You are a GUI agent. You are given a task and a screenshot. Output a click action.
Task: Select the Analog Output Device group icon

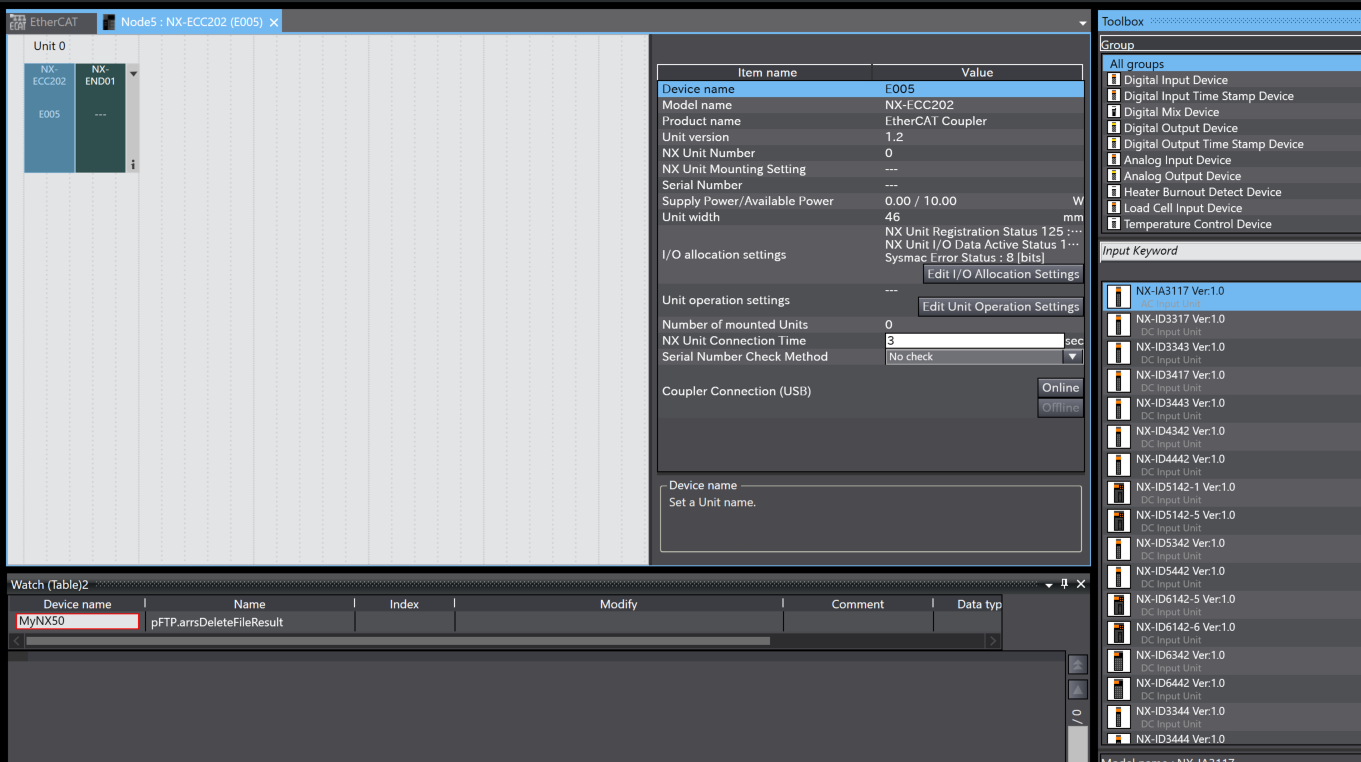pyautogui.click(x=1114, y=176)
